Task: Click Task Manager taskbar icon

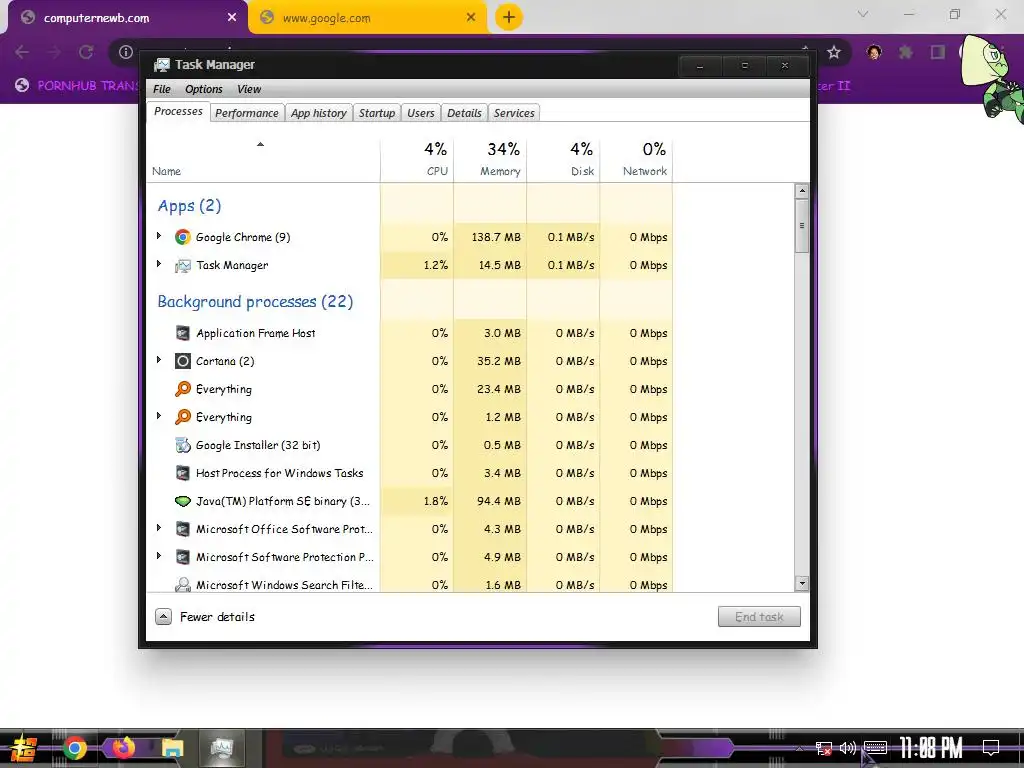Action: click(221, 748)
